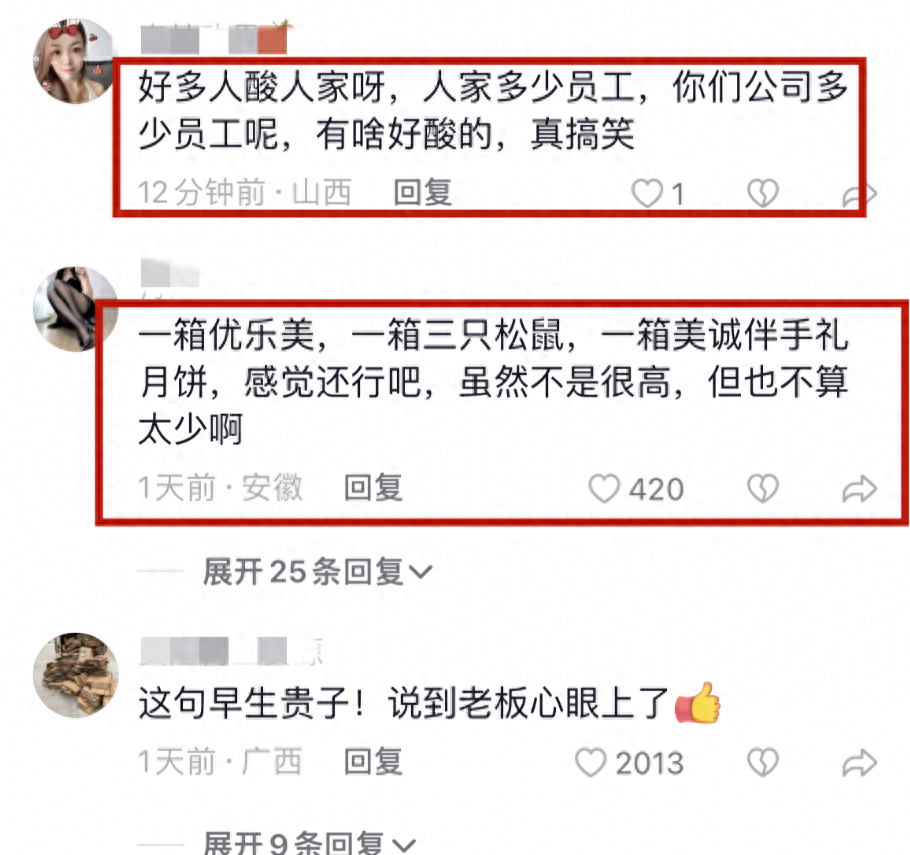
Task: Dislike the Guangxi comment via broken heart
Action: click(763, 762)
